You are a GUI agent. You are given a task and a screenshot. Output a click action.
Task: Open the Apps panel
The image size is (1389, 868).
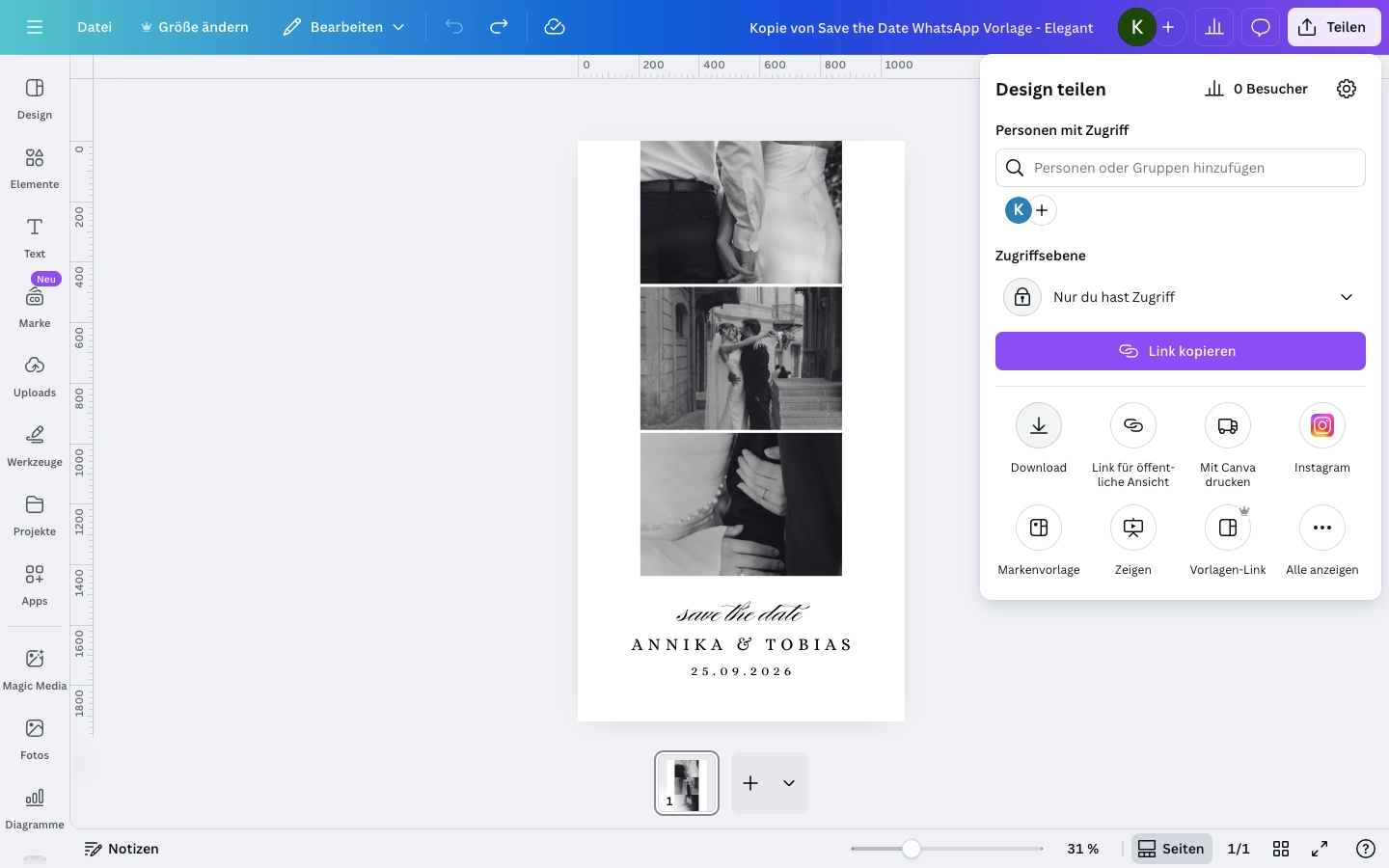(35, 585)
